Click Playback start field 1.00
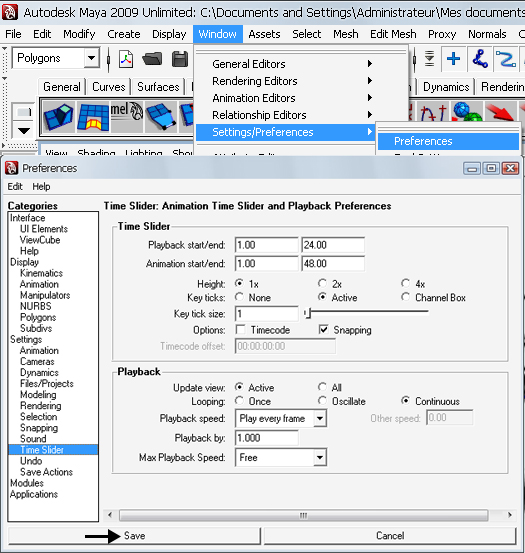This screenshot has width=525, height=553. [x=267, y=245]
